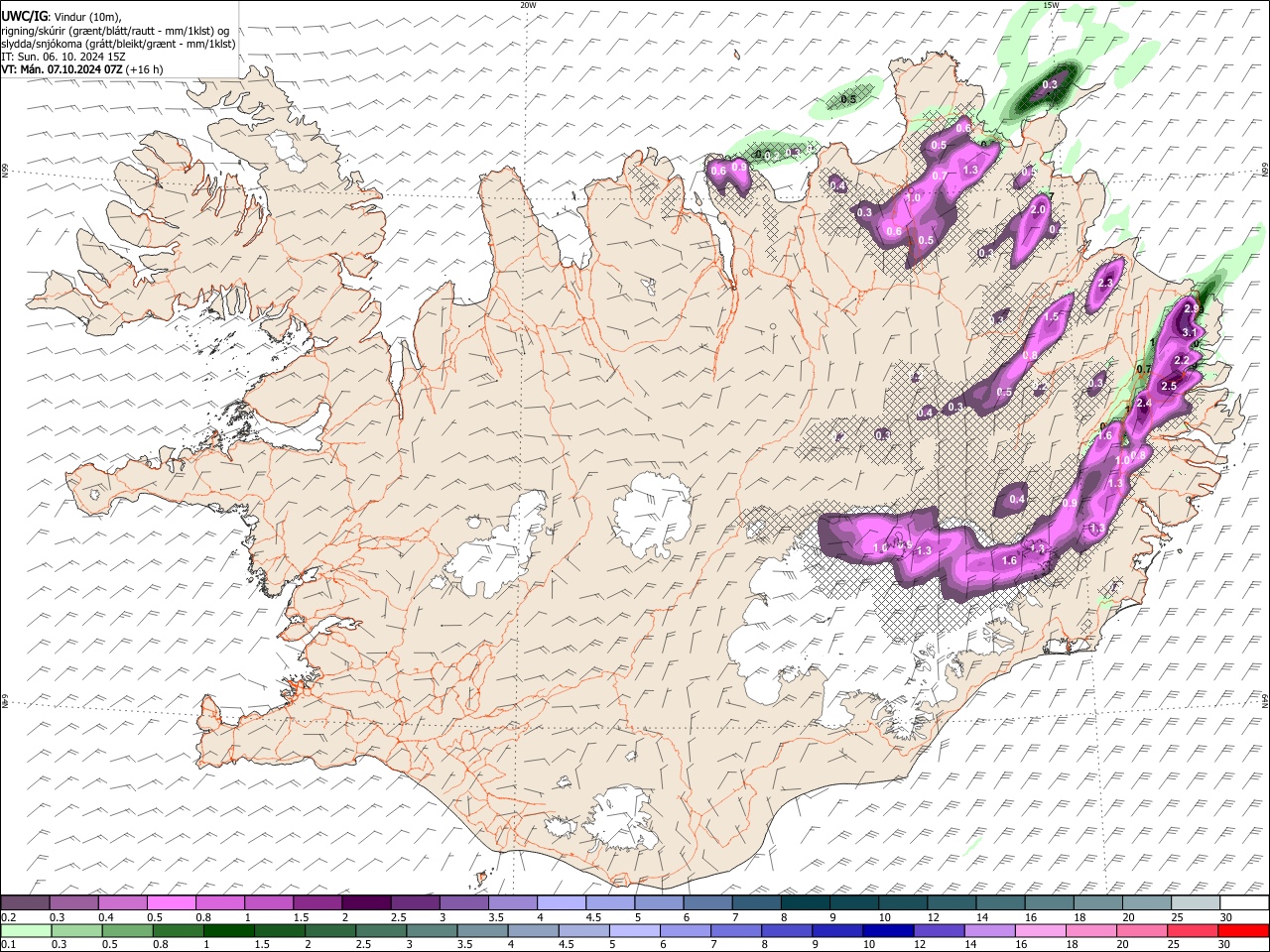This screenshot has width=1270, height=952.
Task: Click the '20W' longitude label
Action: tap(528, 5)
